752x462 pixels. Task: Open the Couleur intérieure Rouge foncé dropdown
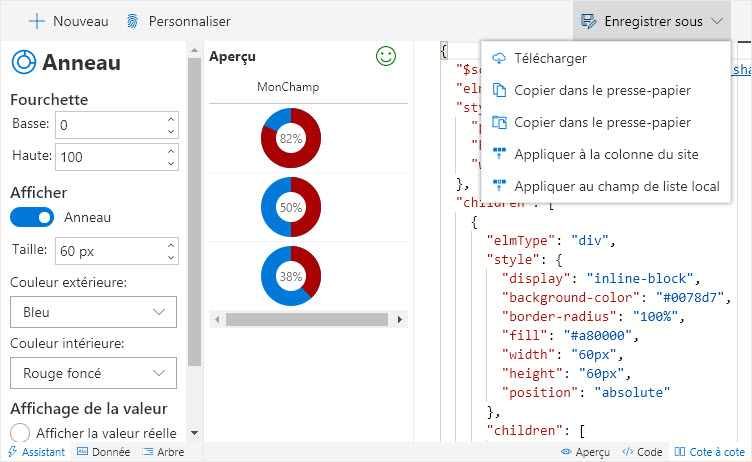coord(93,373)
